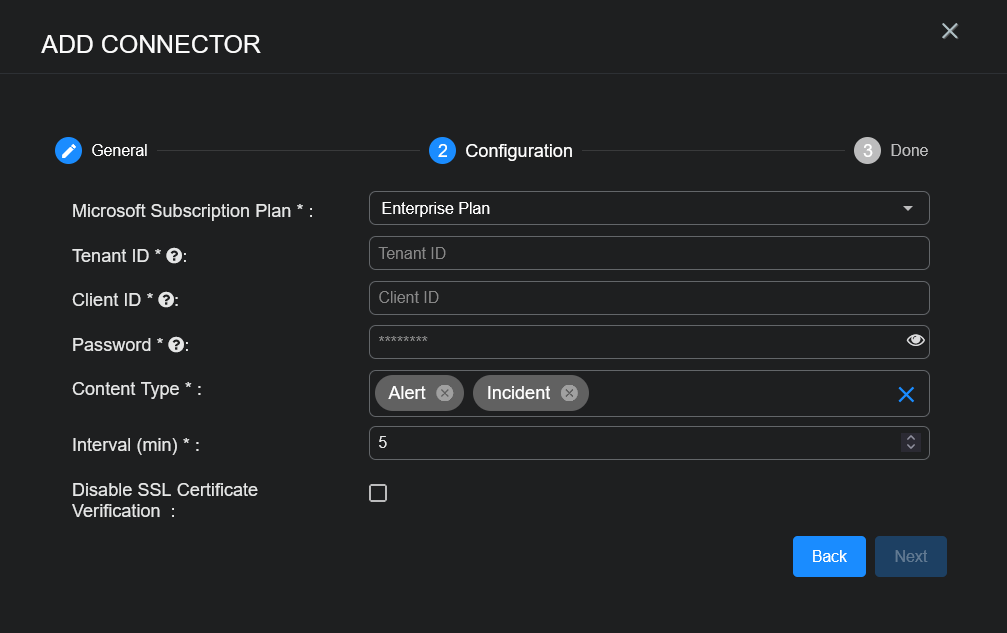The height and width of the screenshot is (633, 1007).
Task: Select the Done step indicator
Action: 867,151
